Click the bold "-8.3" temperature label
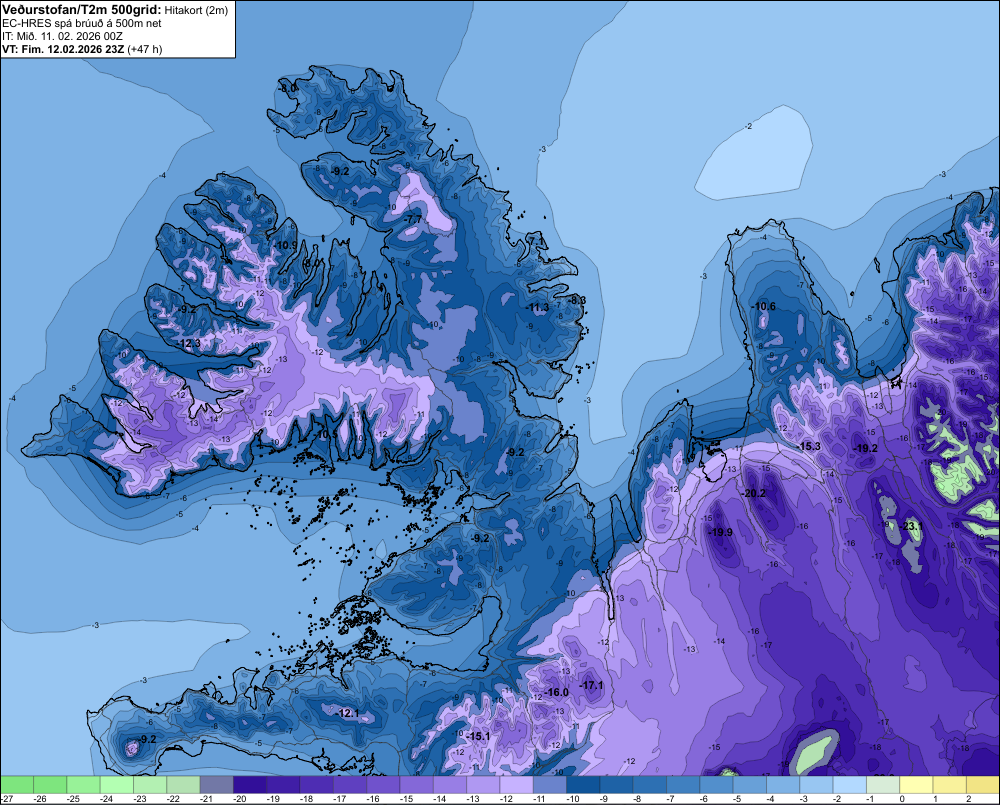This screenshot has height=805, width=1000. pos(577,300)
